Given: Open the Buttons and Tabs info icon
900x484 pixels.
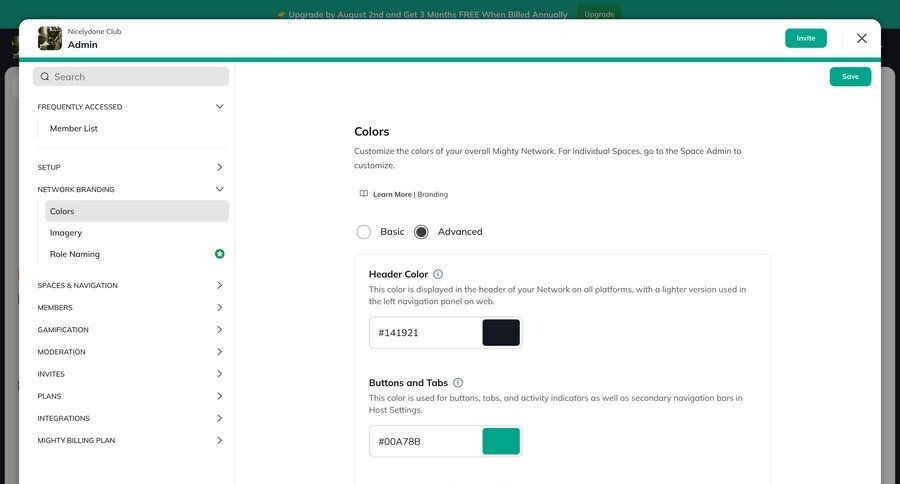Looking at the screenshot, I should 458,382.
